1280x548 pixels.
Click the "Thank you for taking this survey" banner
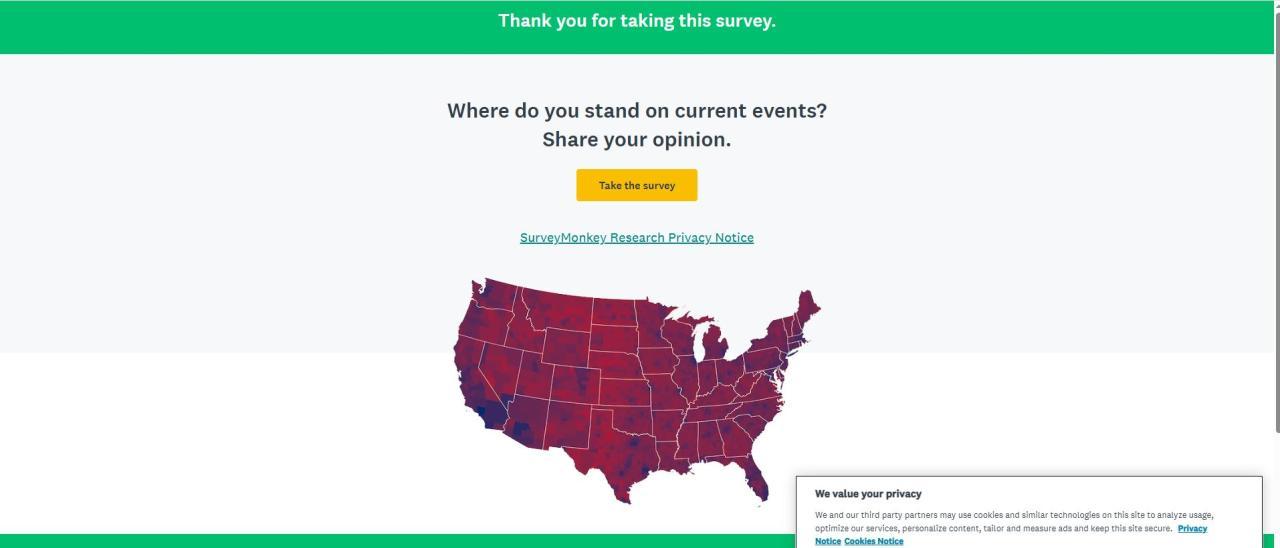(636, 21)
